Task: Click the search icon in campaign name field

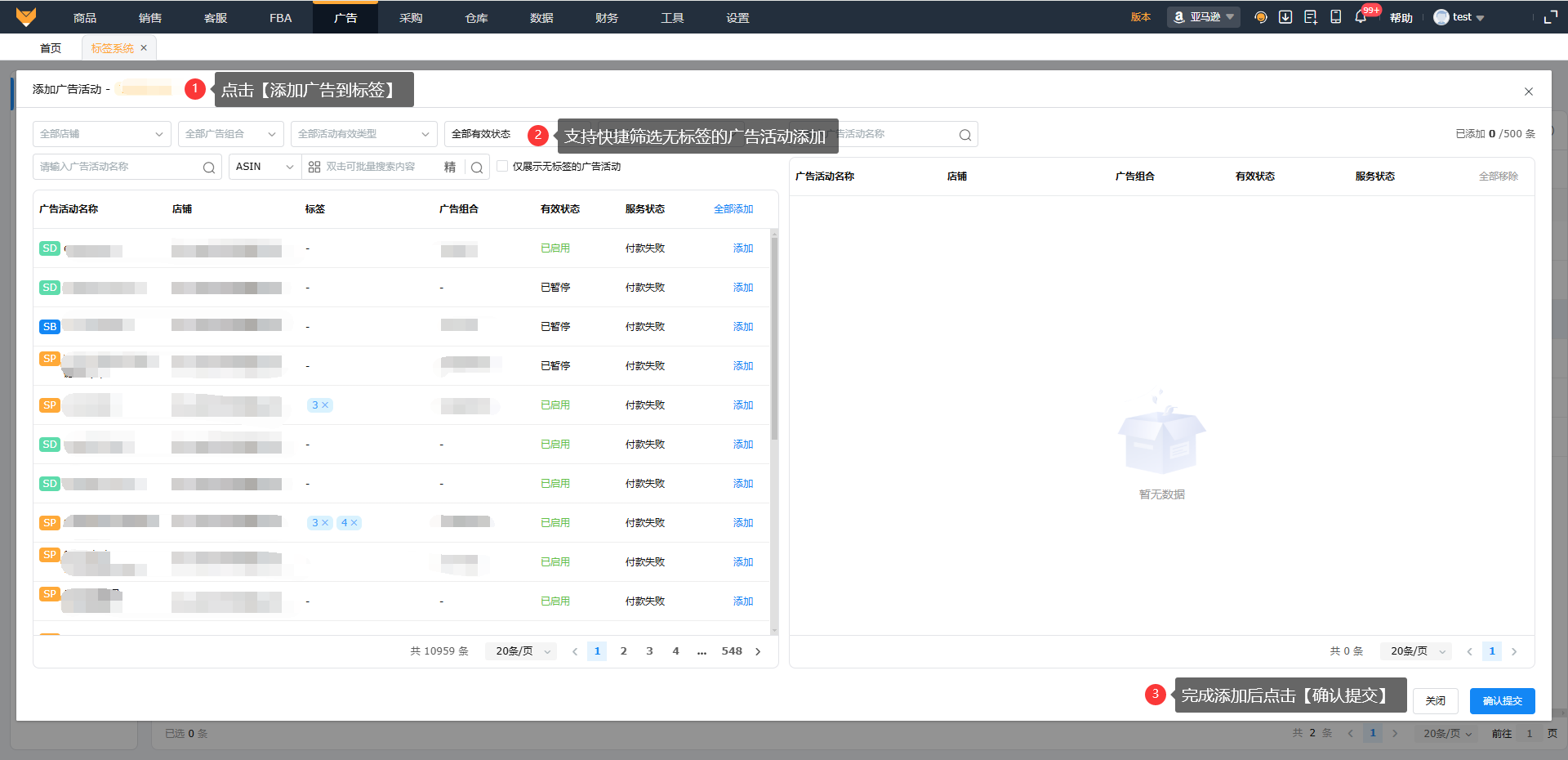Action: coord(209,168)
